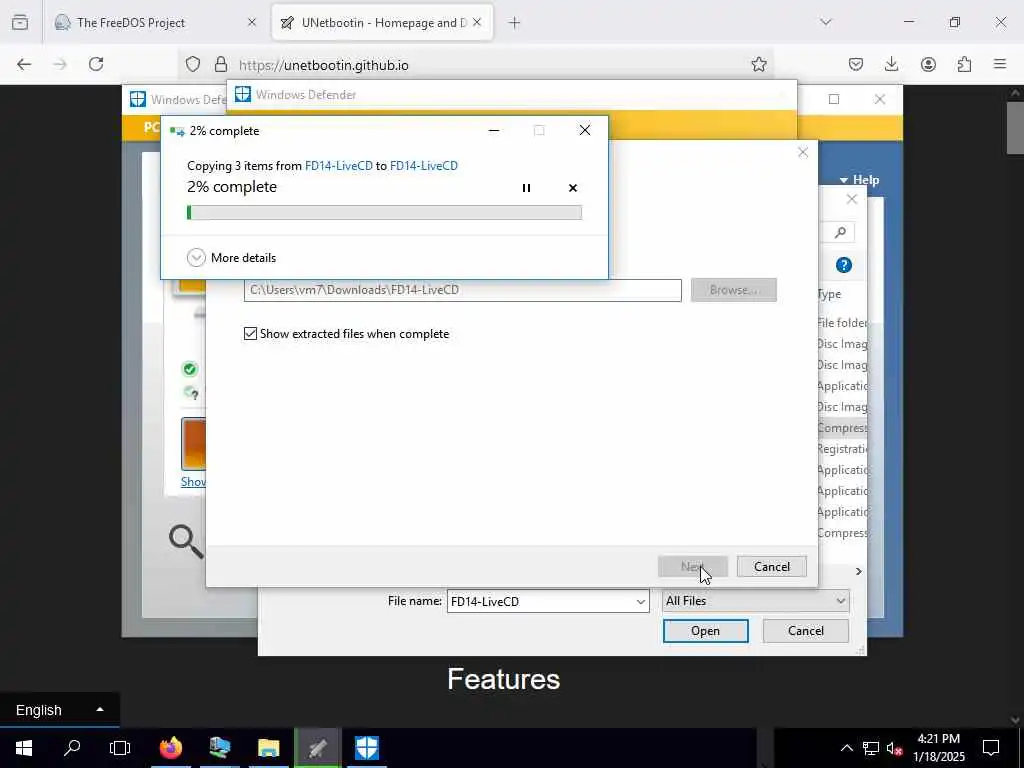Click the copy progress bar
Image resolution: width=1024 pixels, height=768 pixels.
[384, 212]
